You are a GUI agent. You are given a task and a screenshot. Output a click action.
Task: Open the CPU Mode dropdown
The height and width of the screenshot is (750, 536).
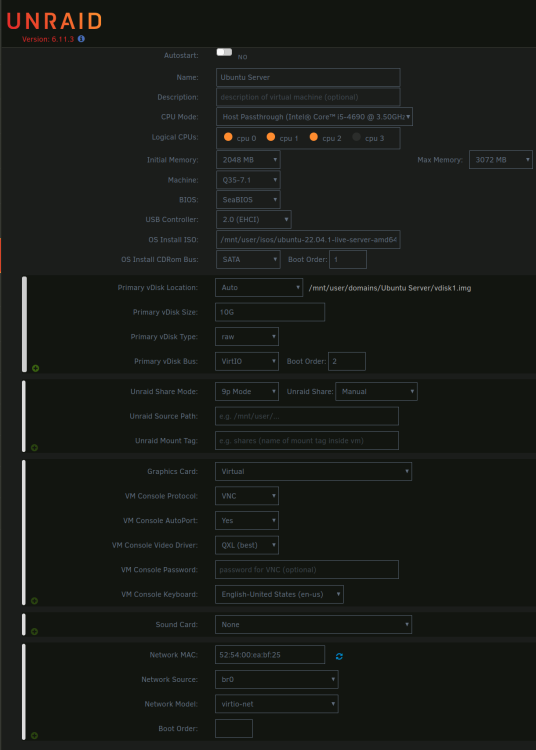[x=314, y=117]
